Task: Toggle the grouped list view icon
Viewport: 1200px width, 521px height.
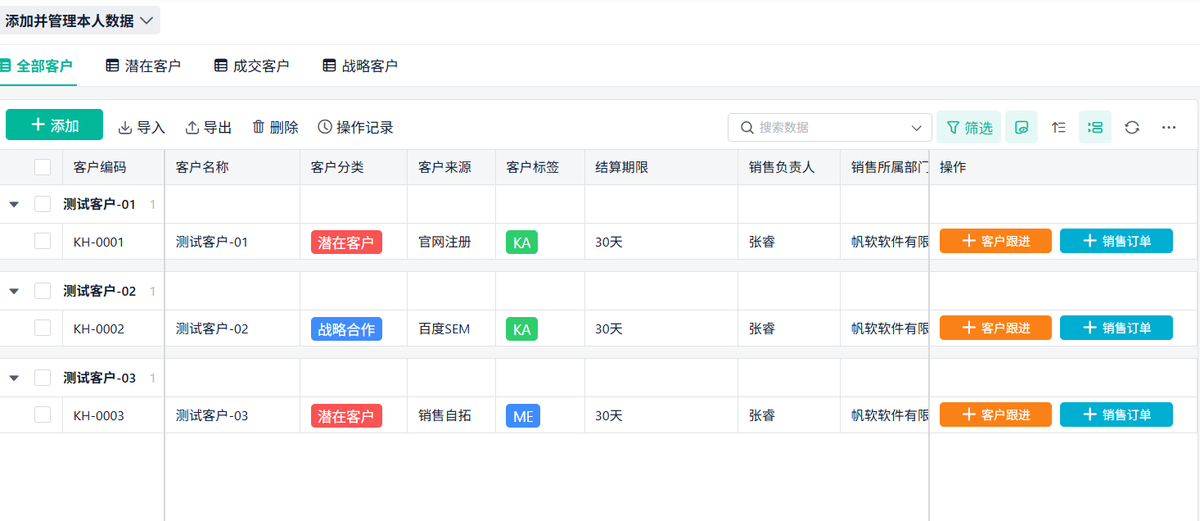Action: point(1095,128)
